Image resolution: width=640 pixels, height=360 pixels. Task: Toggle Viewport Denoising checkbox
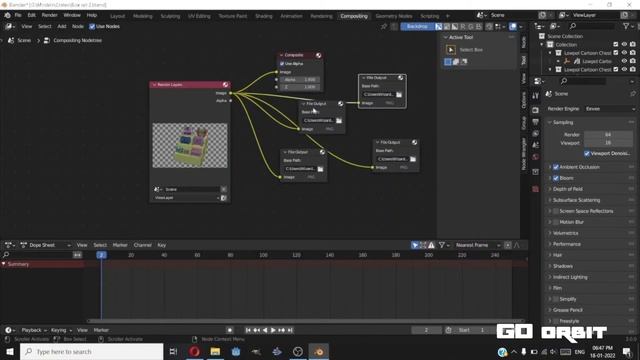(x=587, y=153)
